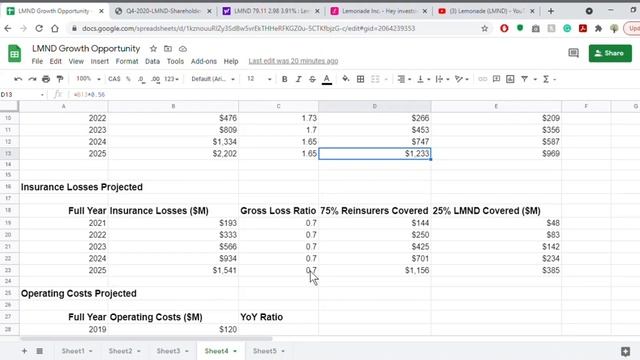Open the Tools menu
This screenshot has width=640, height=360.
[x=175, y=61]
